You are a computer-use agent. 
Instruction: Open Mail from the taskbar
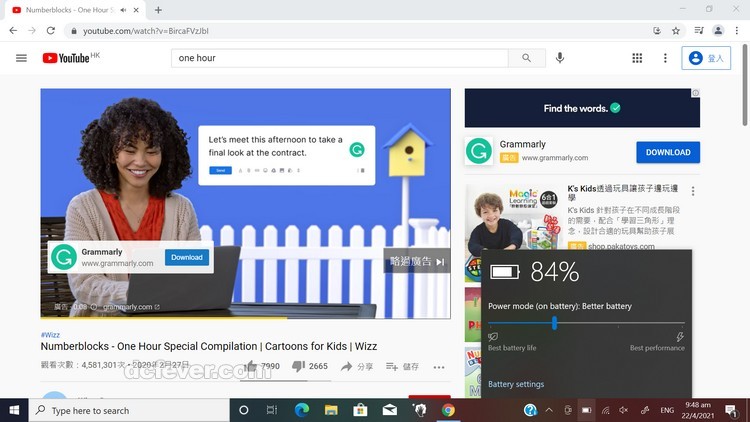389,410
